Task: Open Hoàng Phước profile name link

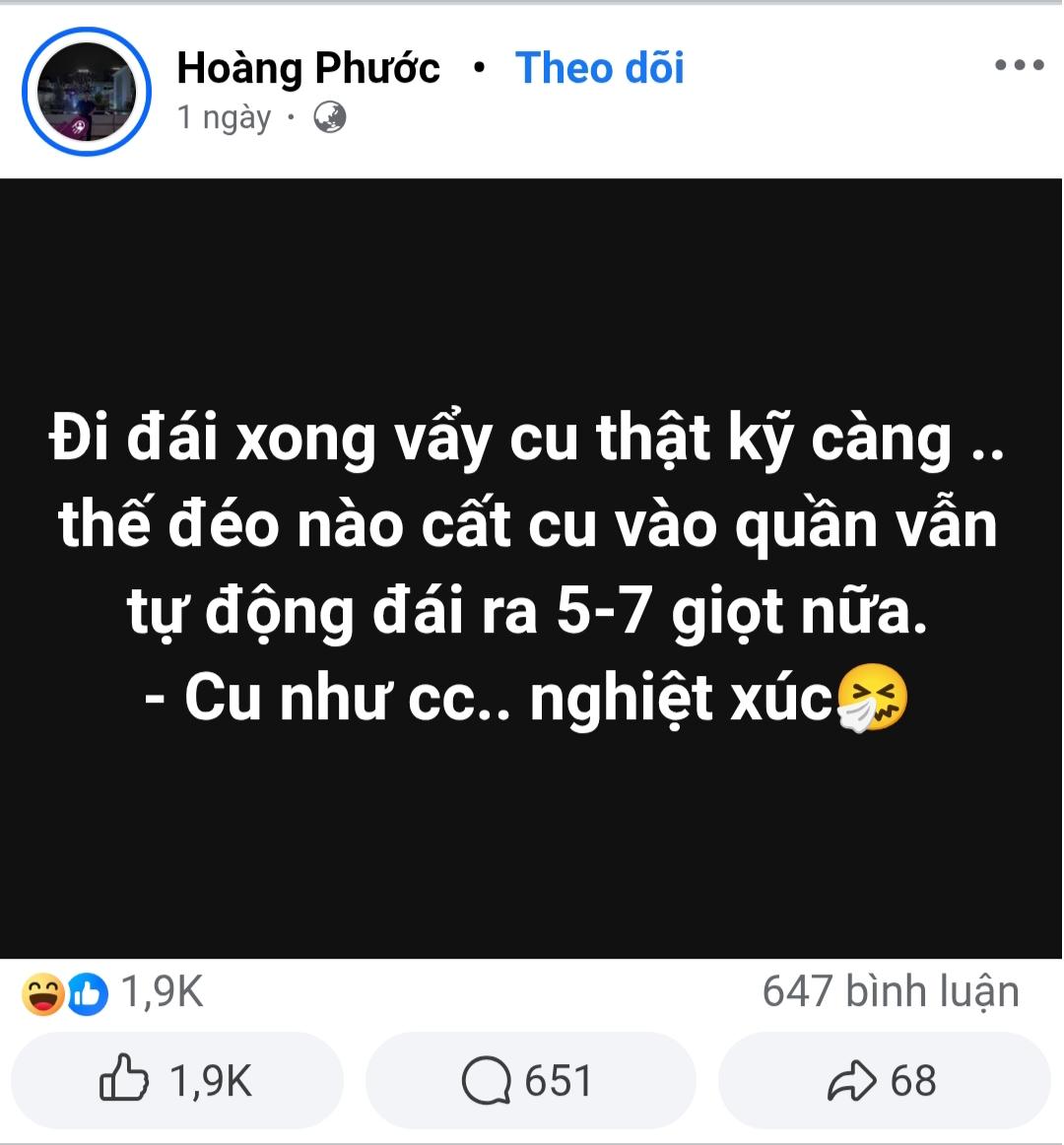Action: (308, 69)
